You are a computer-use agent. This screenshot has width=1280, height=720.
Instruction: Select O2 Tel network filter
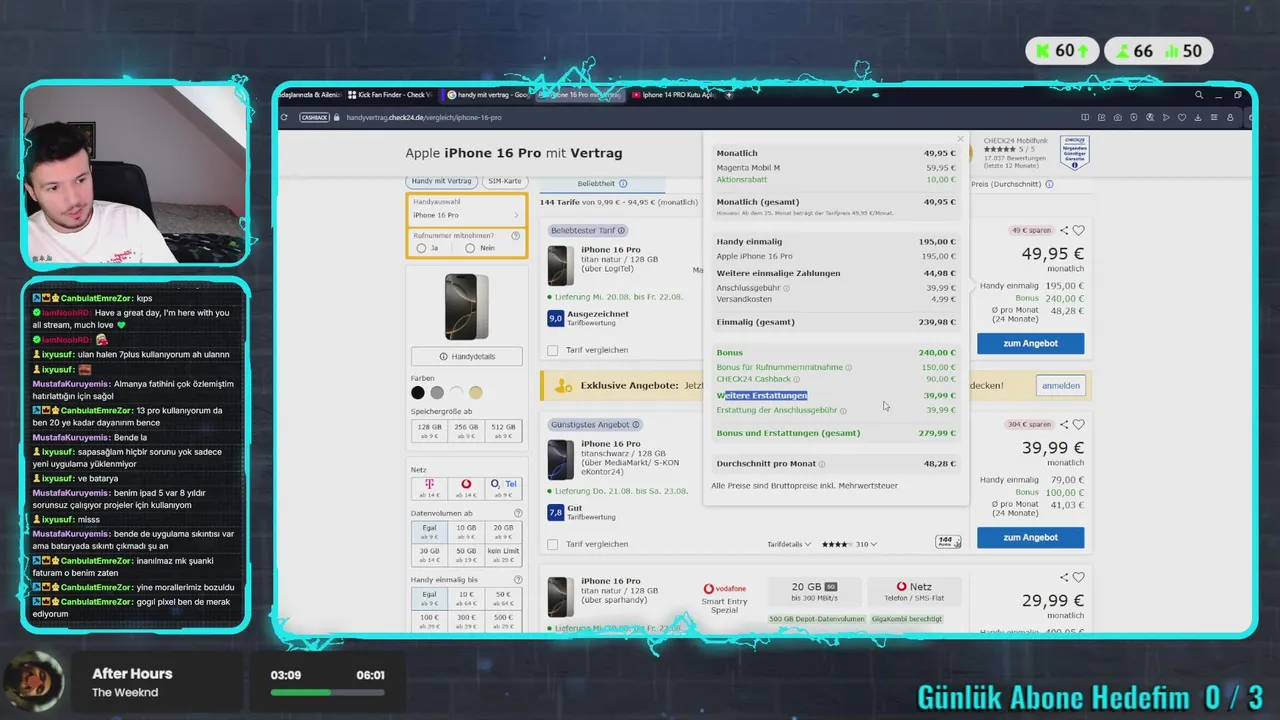coord(503,488)
